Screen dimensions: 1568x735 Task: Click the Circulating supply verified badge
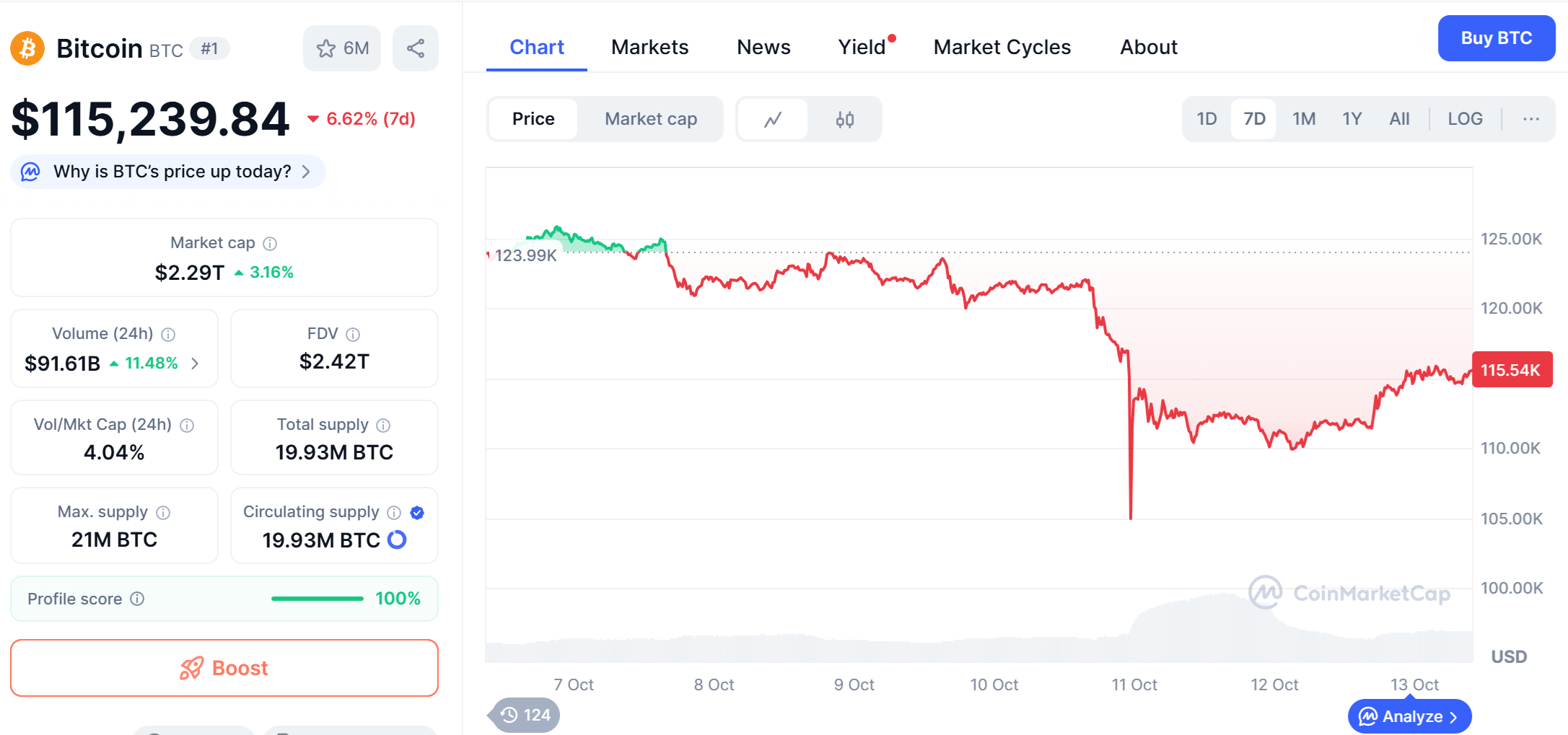point(417,513)
